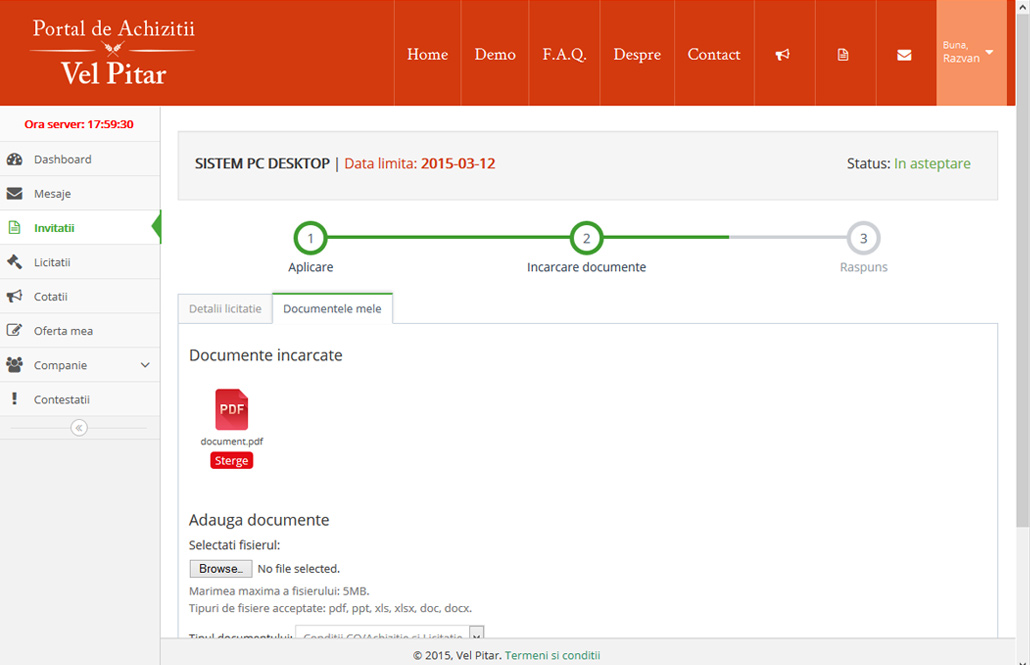The image size is (1030, 665).
Task: Switch to the Detalii licitatie tab
Action: [x=225, y=309]
